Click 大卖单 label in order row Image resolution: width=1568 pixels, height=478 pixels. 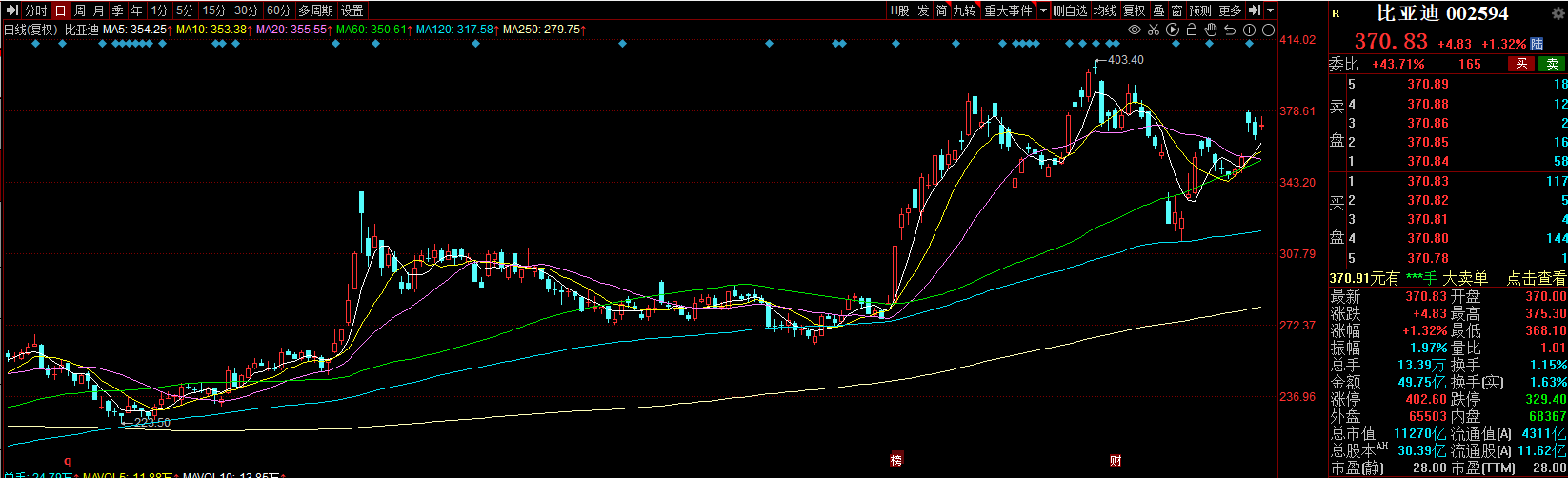(1467, 278)
